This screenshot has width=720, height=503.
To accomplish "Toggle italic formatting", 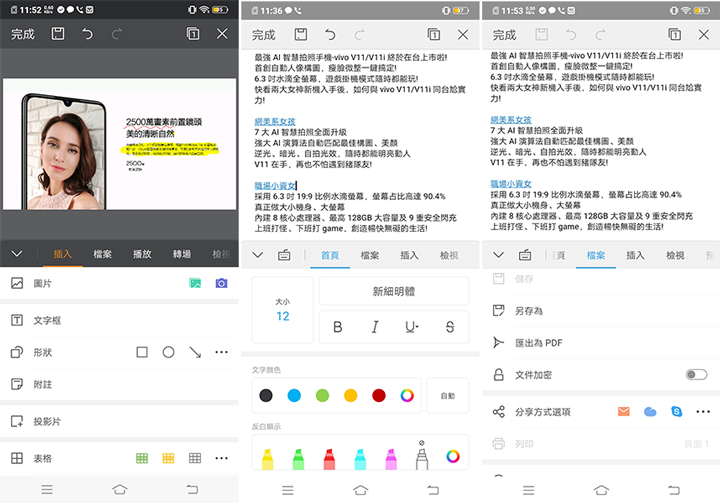I will click(375, 327).
